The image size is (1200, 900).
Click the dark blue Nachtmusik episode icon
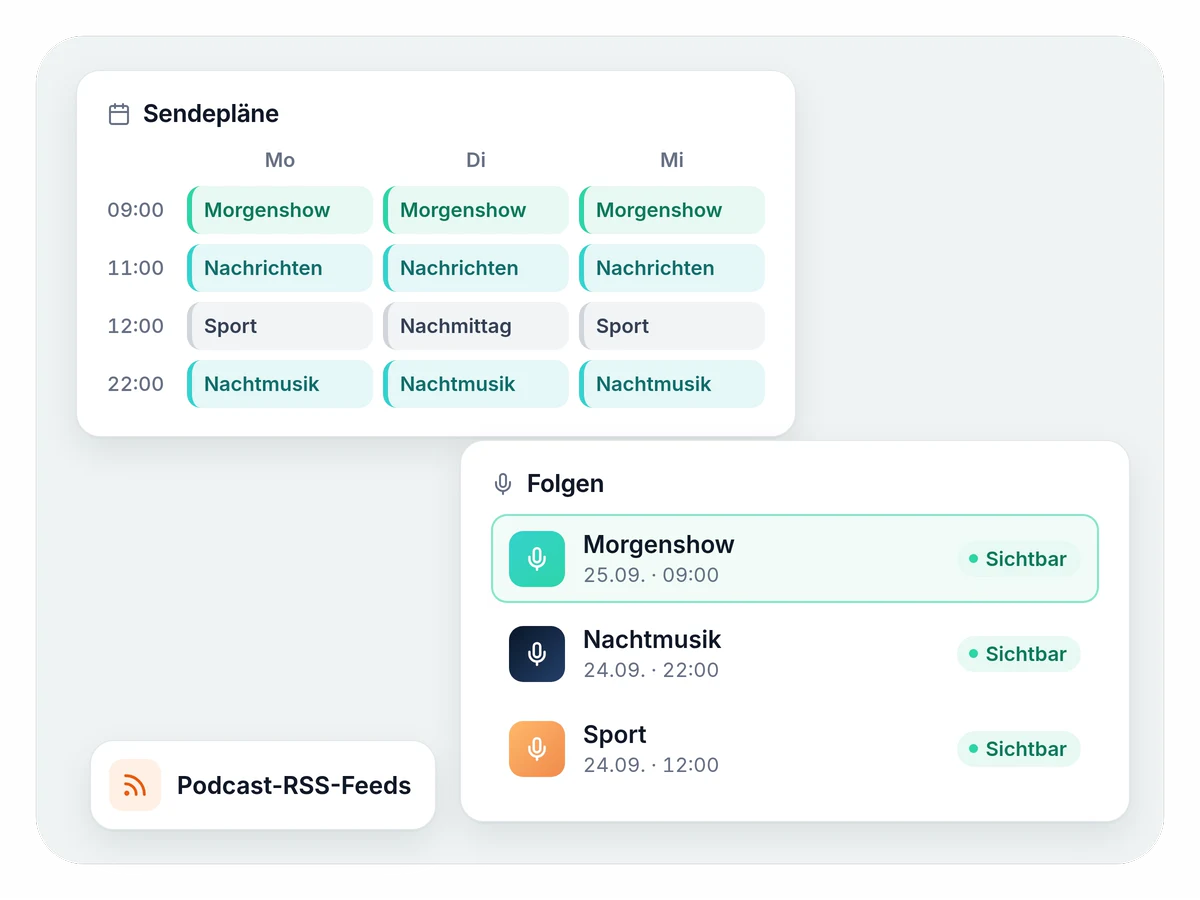click(537, 654)
